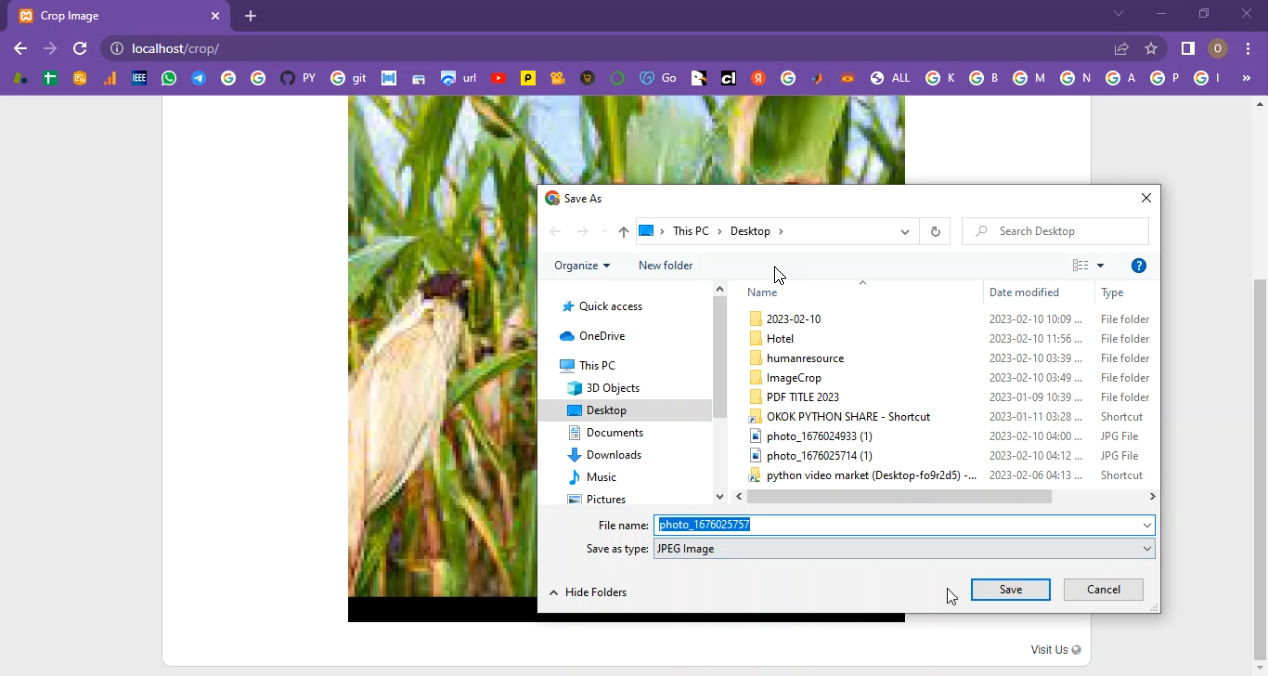Click the Save button
This screenshot has width=1268, height=676.
click(1010, 590)
